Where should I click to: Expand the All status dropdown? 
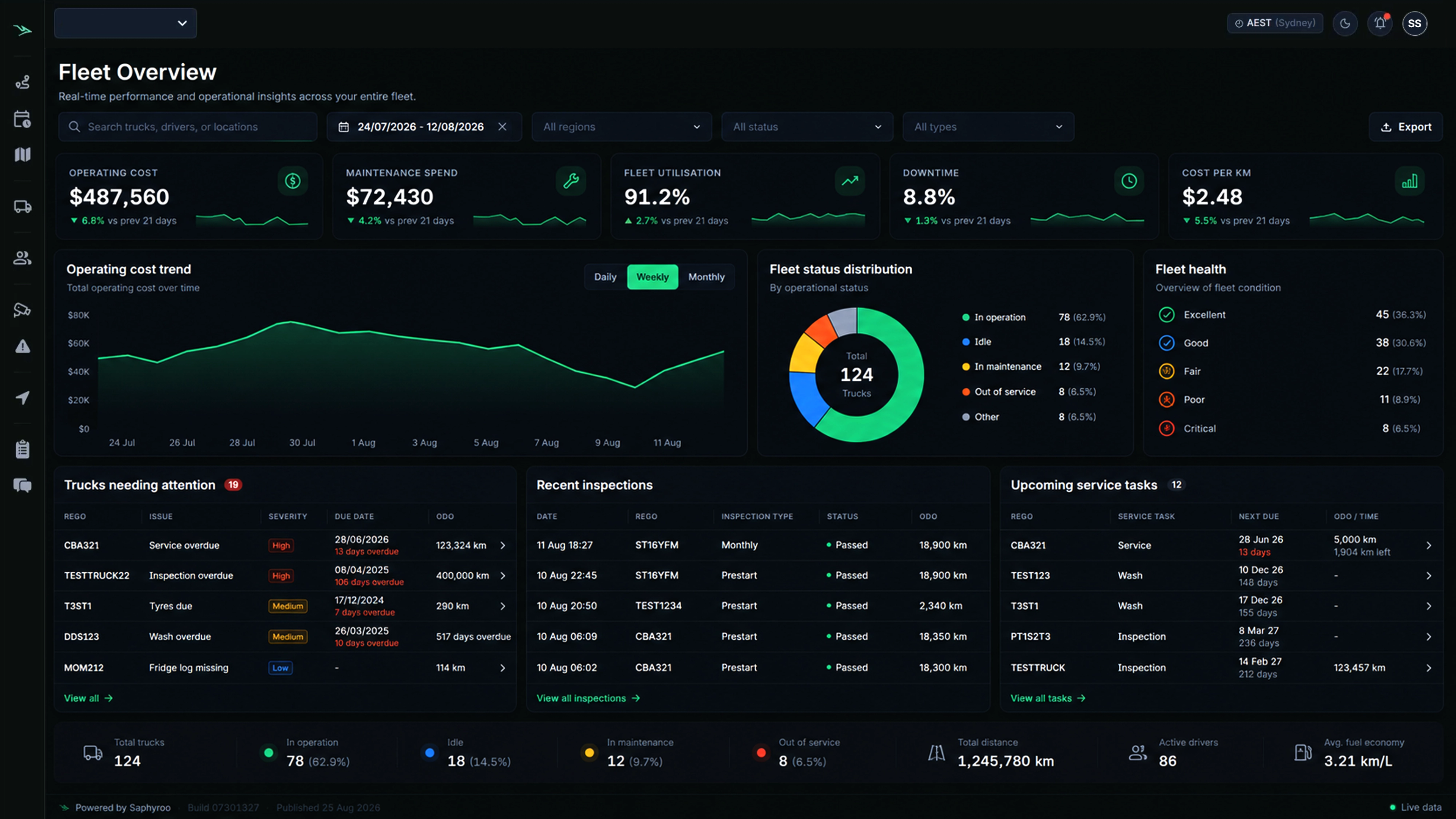point(807,127)
